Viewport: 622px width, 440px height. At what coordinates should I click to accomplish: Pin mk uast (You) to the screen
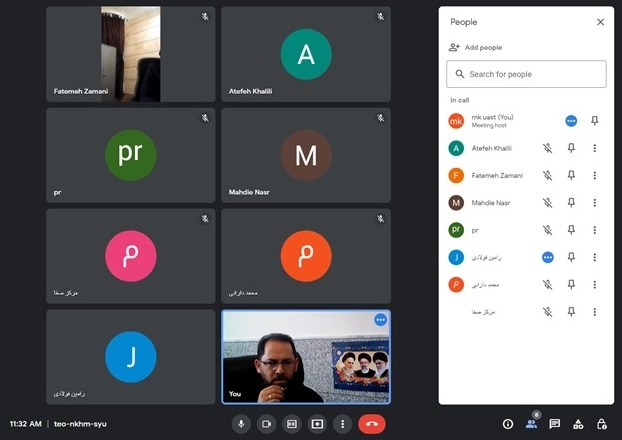click(594, 121)
